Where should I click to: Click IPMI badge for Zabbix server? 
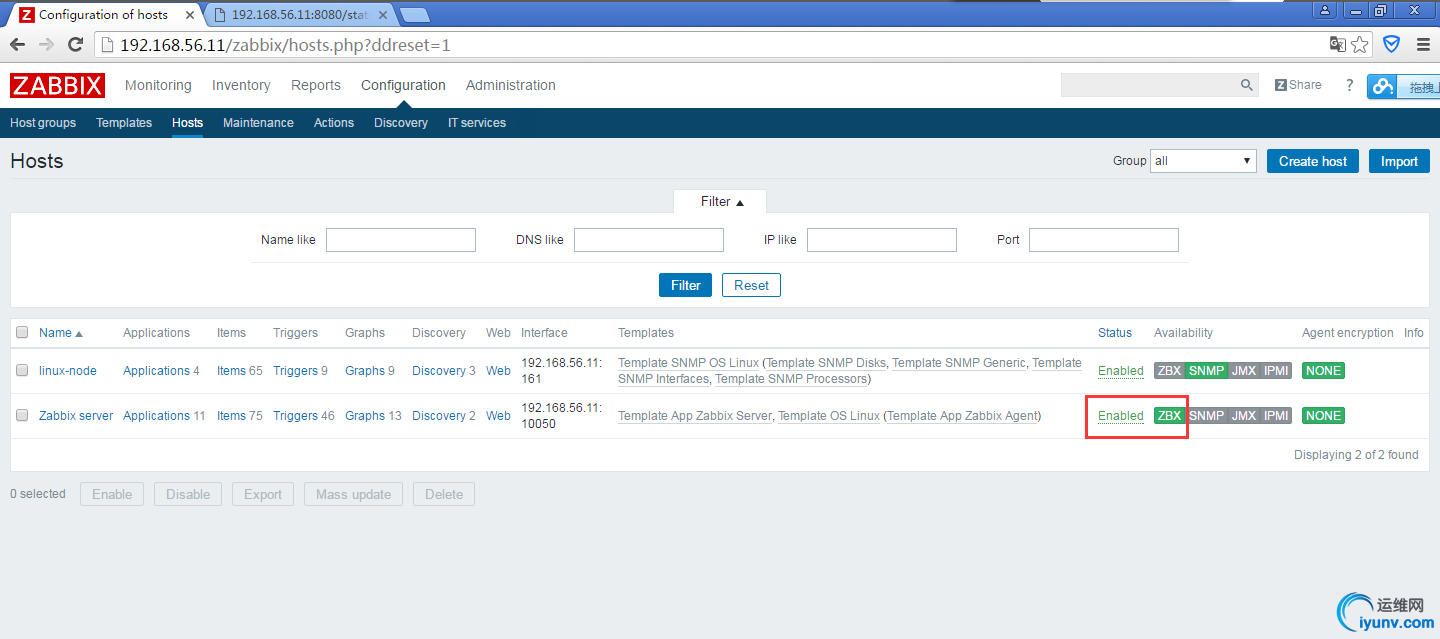1276,416
